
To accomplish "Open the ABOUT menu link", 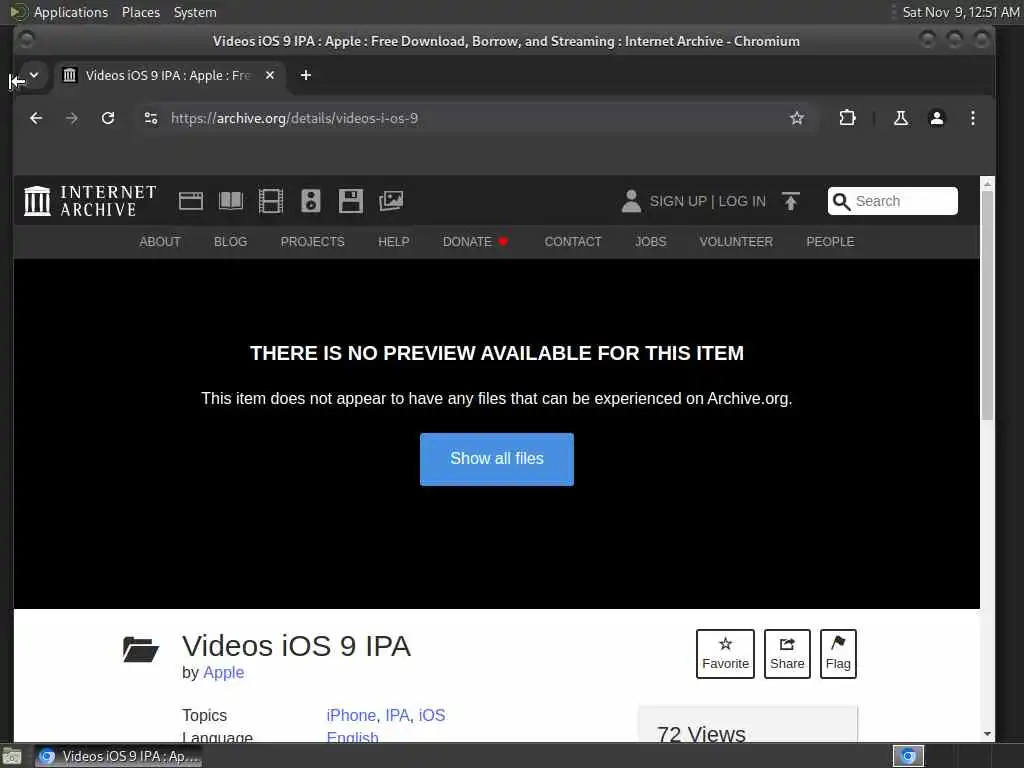I will 159,242.
